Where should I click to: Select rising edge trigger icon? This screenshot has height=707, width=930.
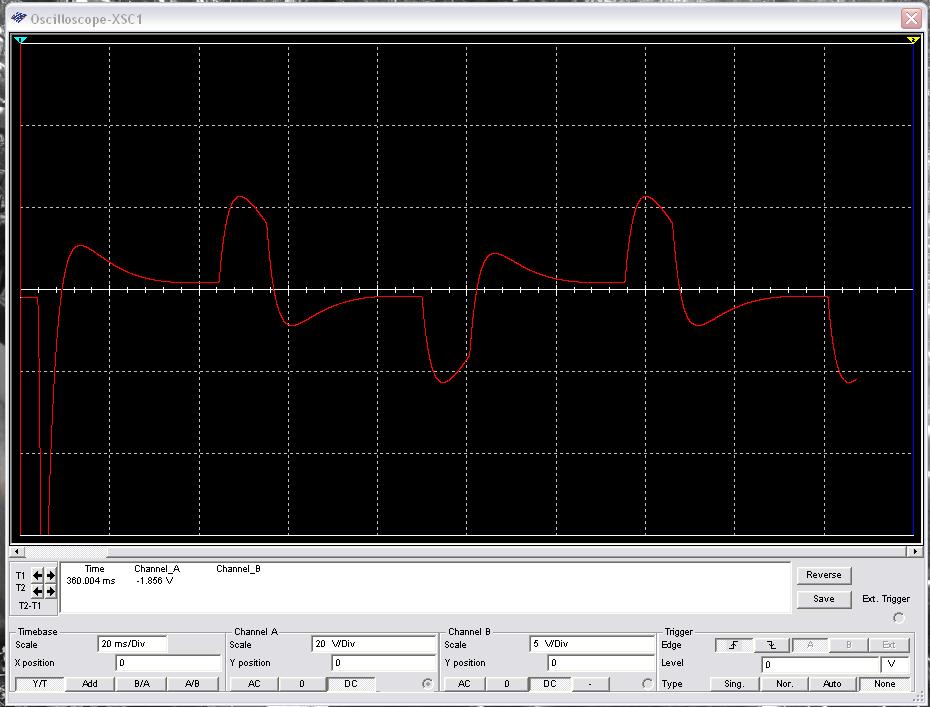[733, 645]
